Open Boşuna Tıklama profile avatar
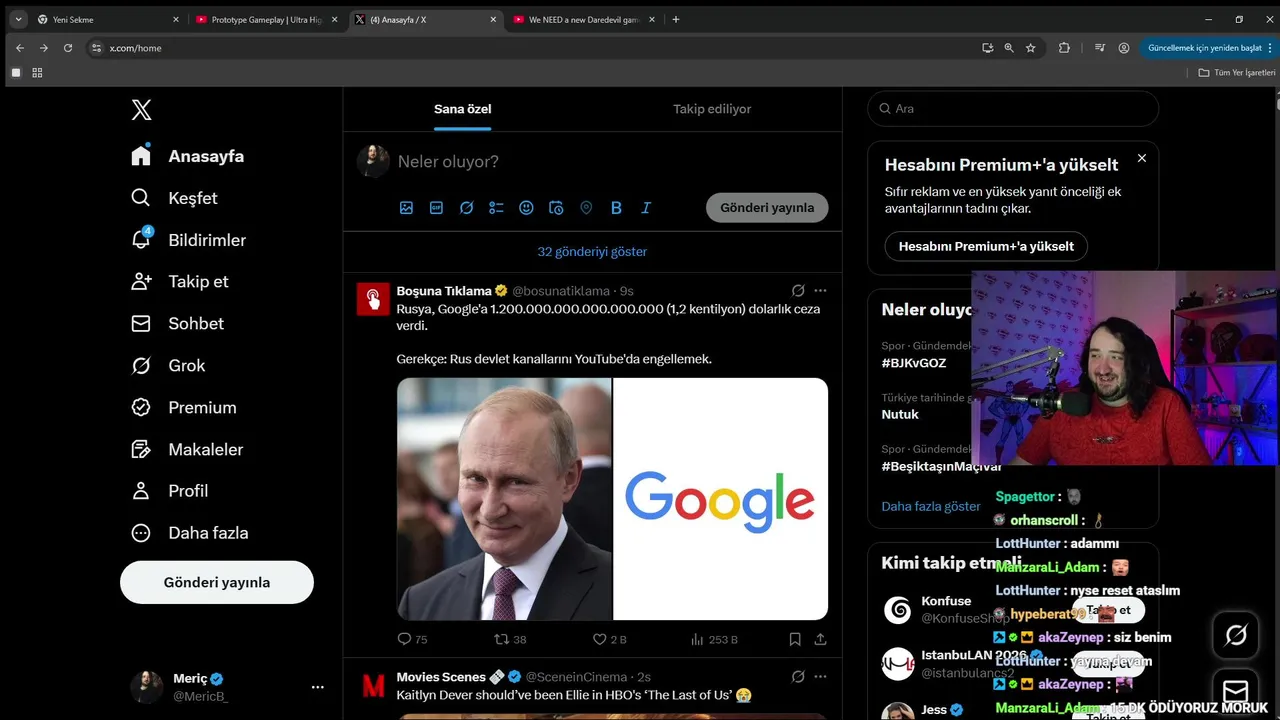This screenshot has height=720, width=1280. 373,299
